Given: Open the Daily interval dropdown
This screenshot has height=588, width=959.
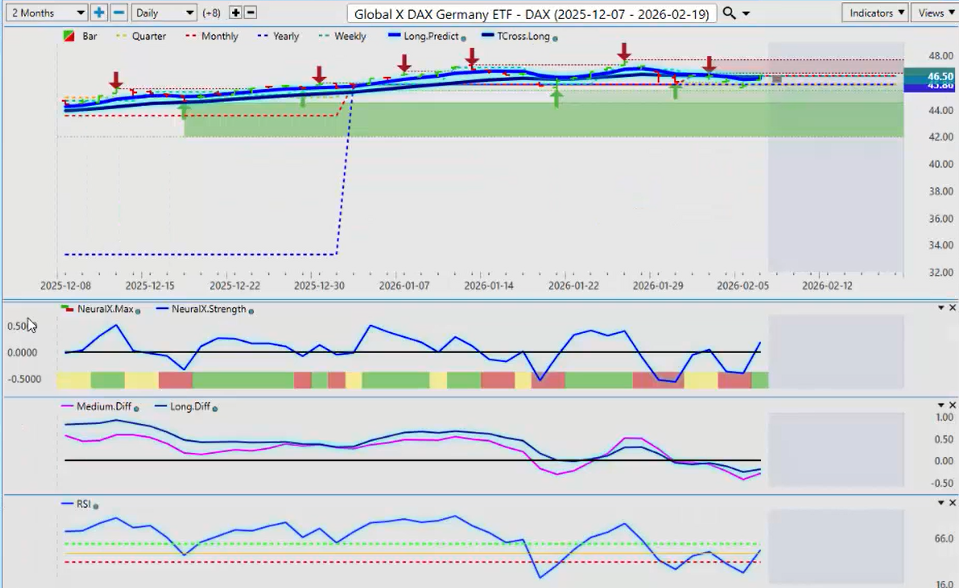Looking at the screenshot, I should tap(164, 13).
